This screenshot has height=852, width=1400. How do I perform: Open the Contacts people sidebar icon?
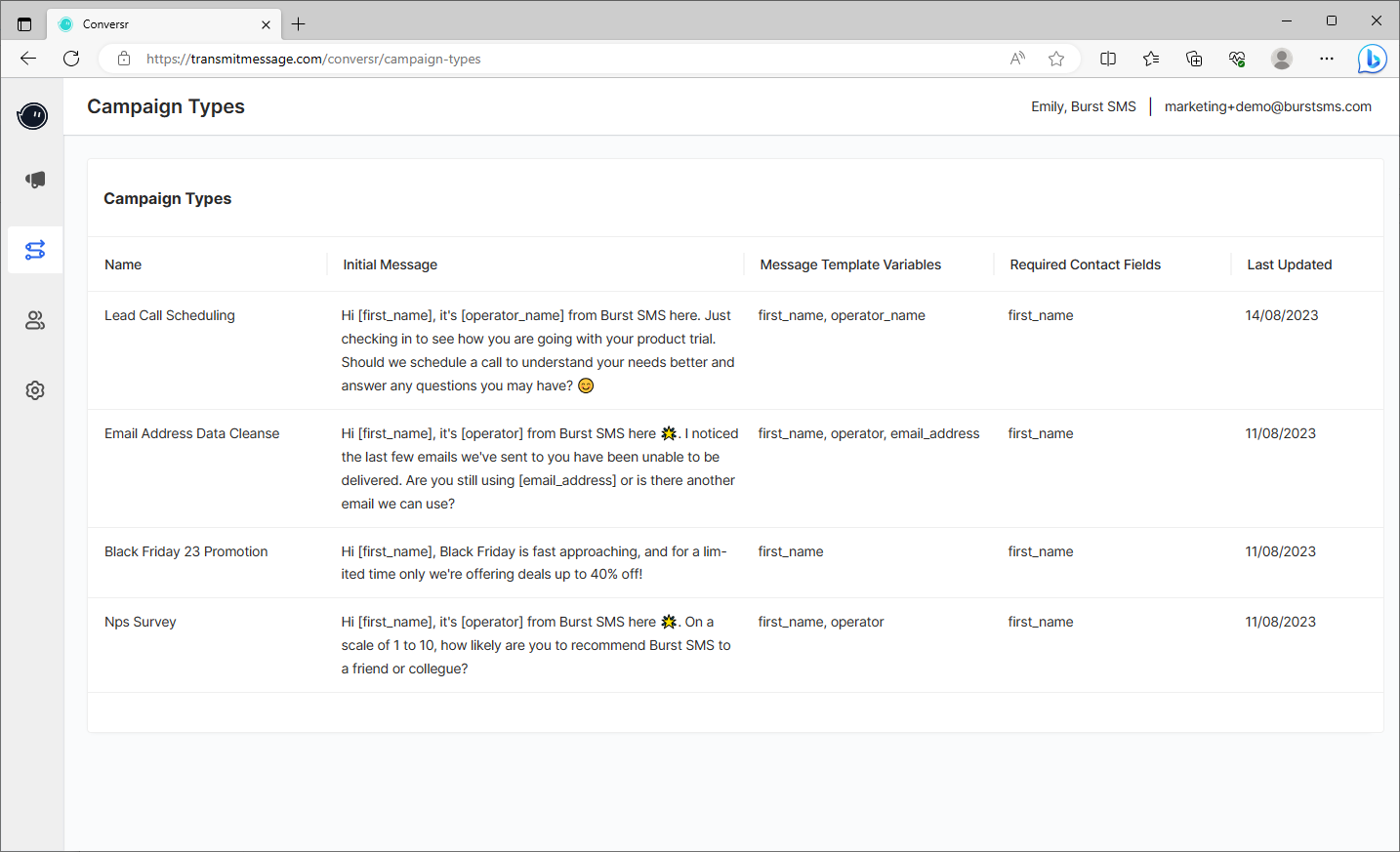click(35, 320)
